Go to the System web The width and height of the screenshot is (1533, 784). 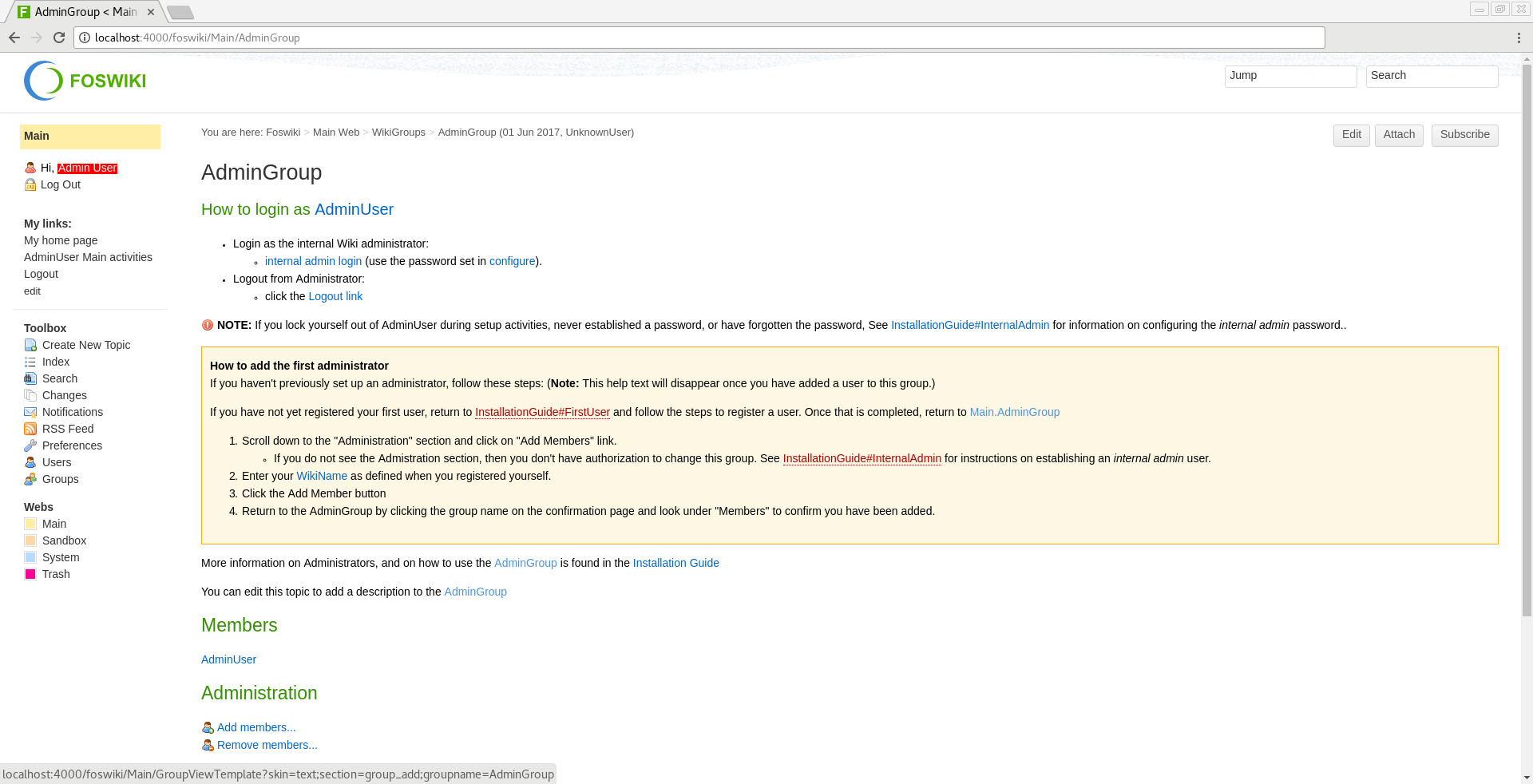(x=61, y=557)
